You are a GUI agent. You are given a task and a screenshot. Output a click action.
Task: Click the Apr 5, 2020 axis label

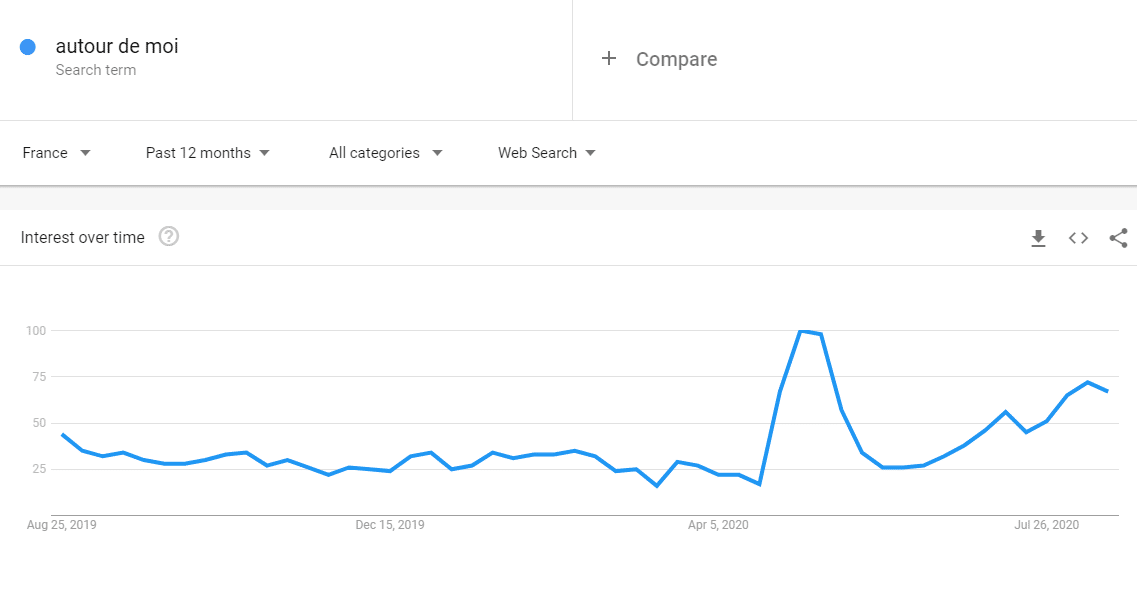(x=718, y=525)
